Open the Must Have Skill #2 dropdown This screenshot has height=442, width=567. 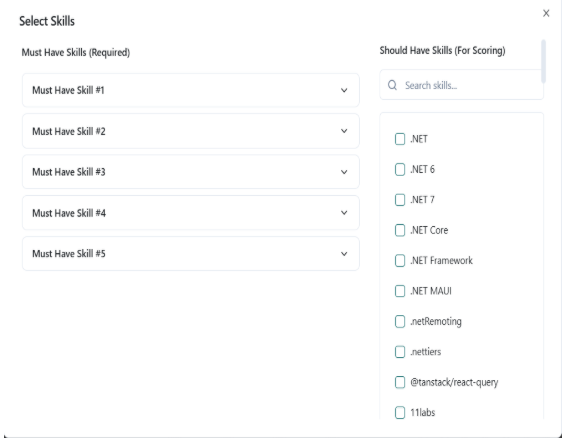[x=191, y=131]
